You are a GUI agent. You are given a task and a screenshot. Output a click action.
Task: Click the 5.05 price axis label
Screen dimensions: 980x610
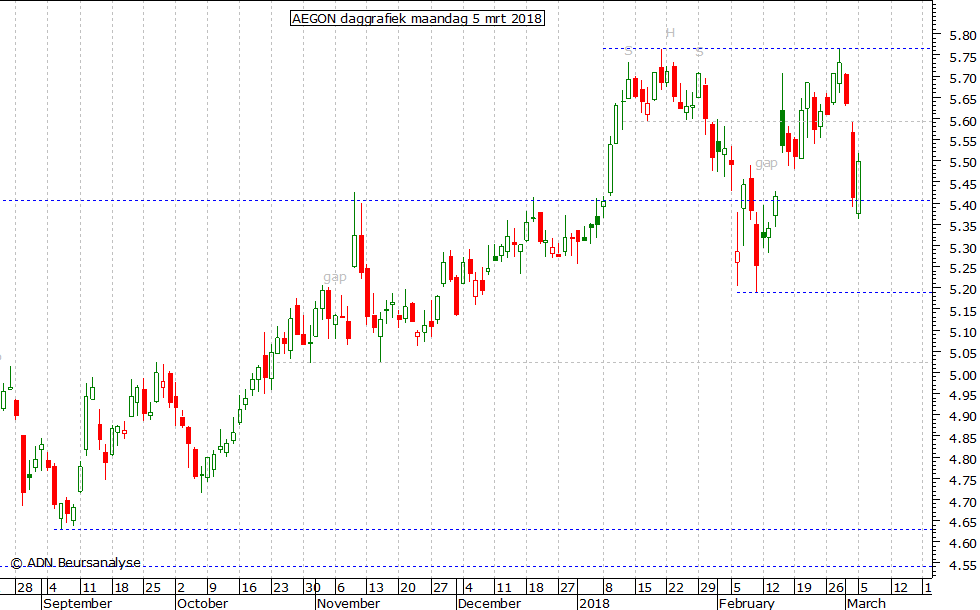pyautogui.click(x=962, y=354)
